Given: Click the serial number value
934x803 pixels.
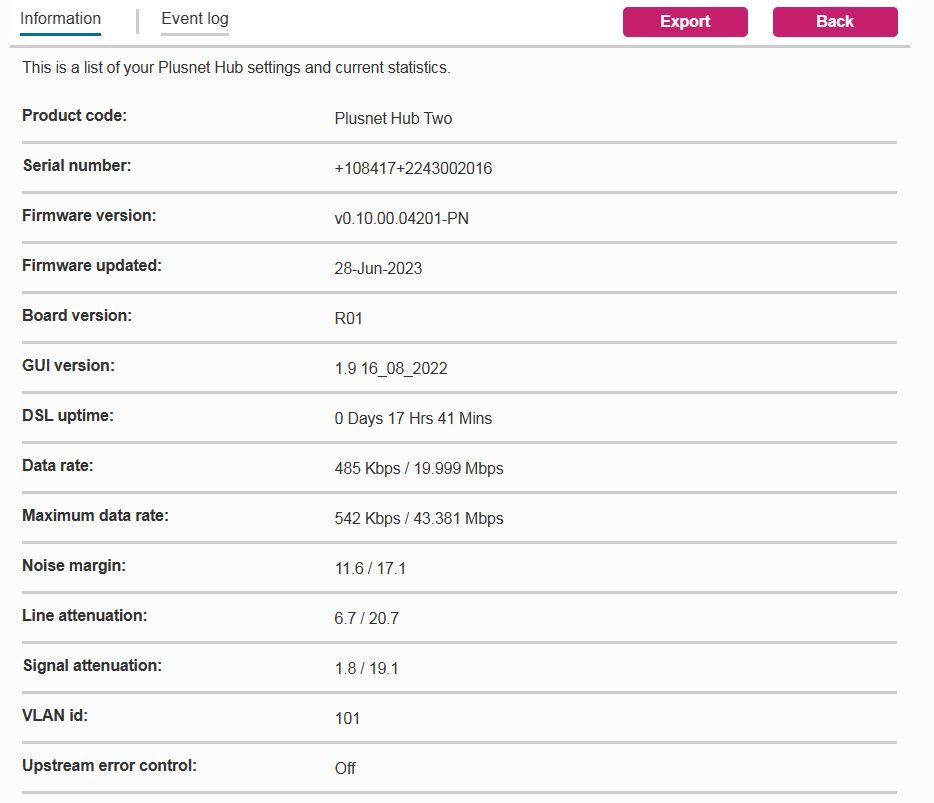Looking at the screenshot, I should click(x=413, y=168).
